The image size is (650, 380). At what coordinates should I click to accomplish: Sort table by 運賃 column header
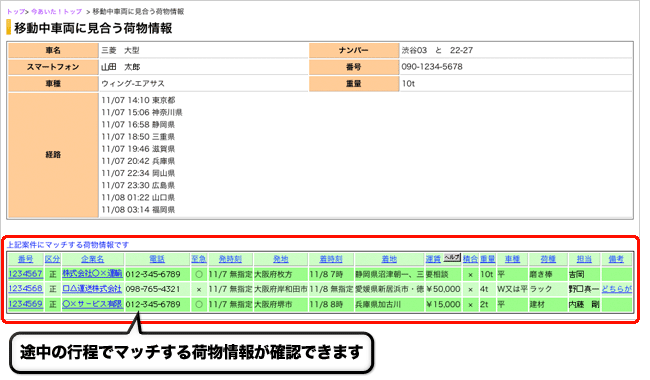[433, 259]
